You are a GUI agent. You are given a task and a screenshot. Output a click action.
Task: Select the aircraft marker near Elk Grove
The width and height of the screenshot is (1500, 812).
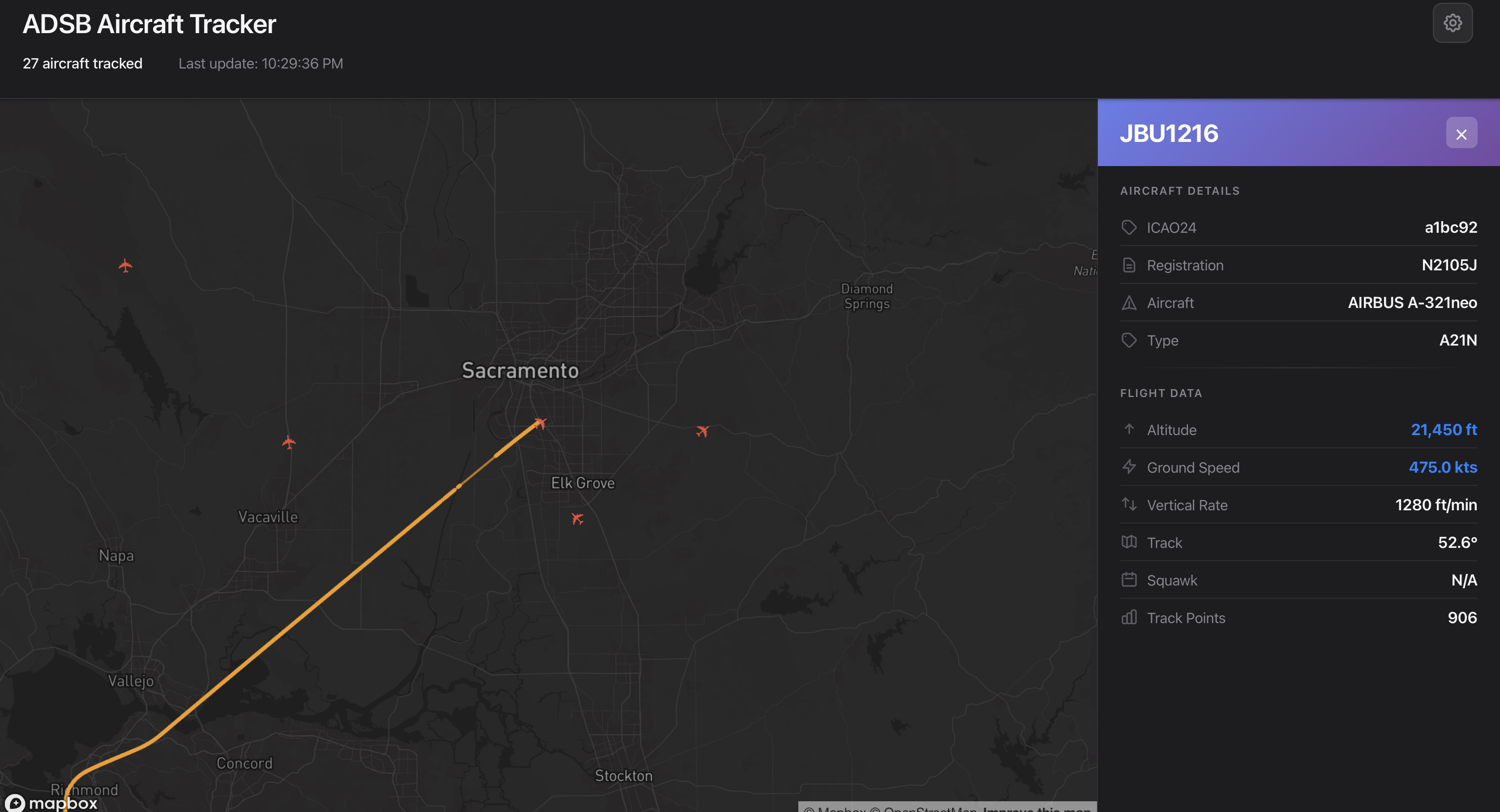click(578, 518)
